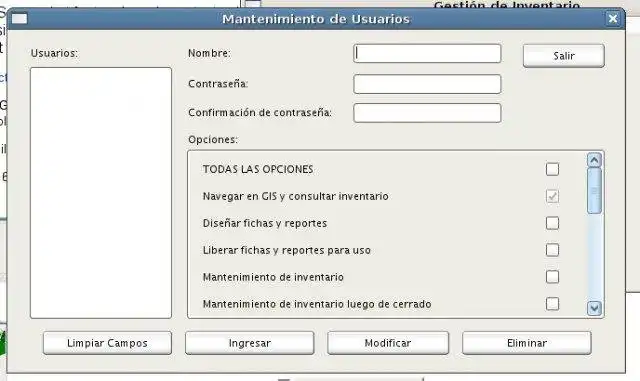Close the Mantenimiento de Usuarios dialog
This screenshot has width=640, height=381.
(613, 18)
